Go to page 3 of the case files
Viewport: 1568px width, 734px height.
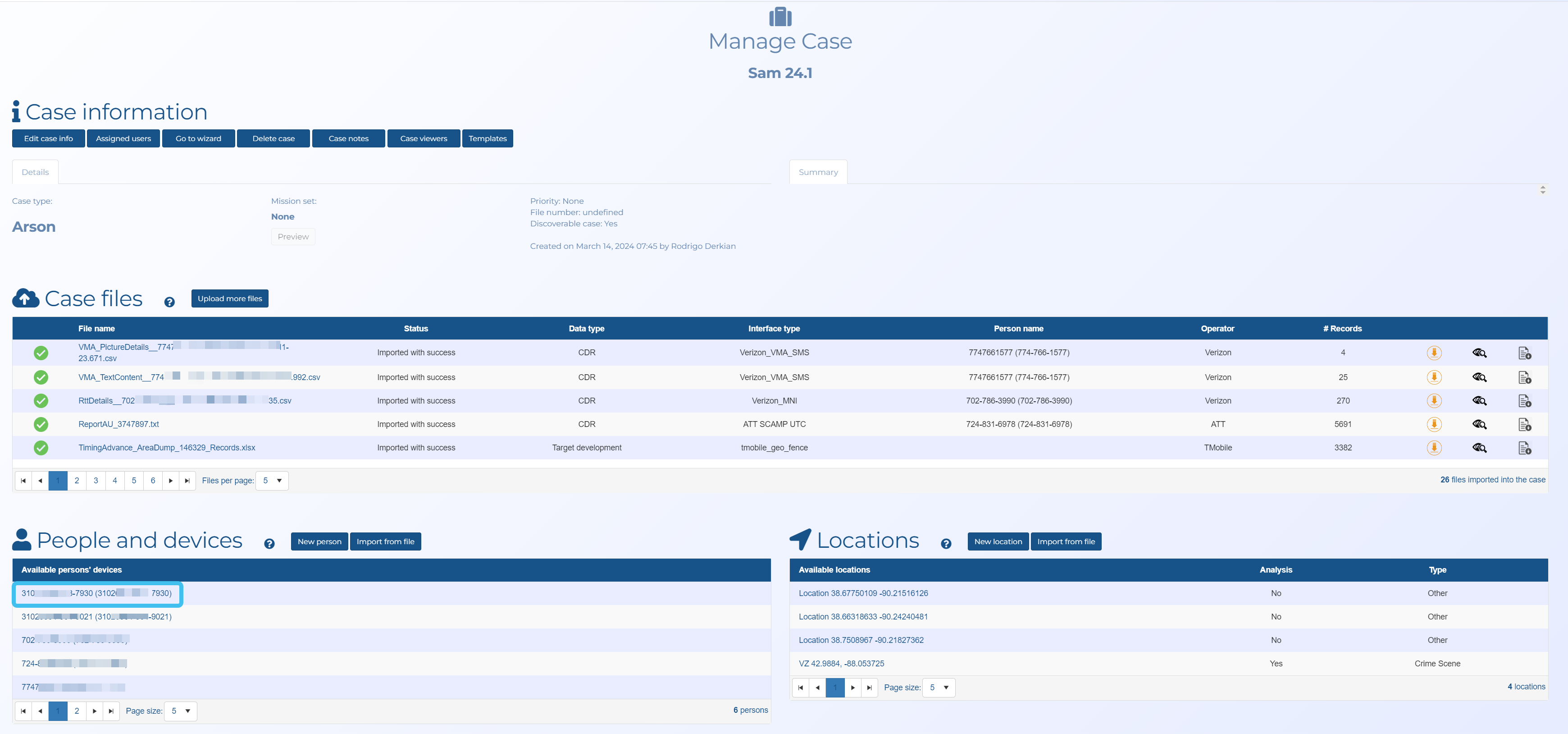[x=96, y=481]
